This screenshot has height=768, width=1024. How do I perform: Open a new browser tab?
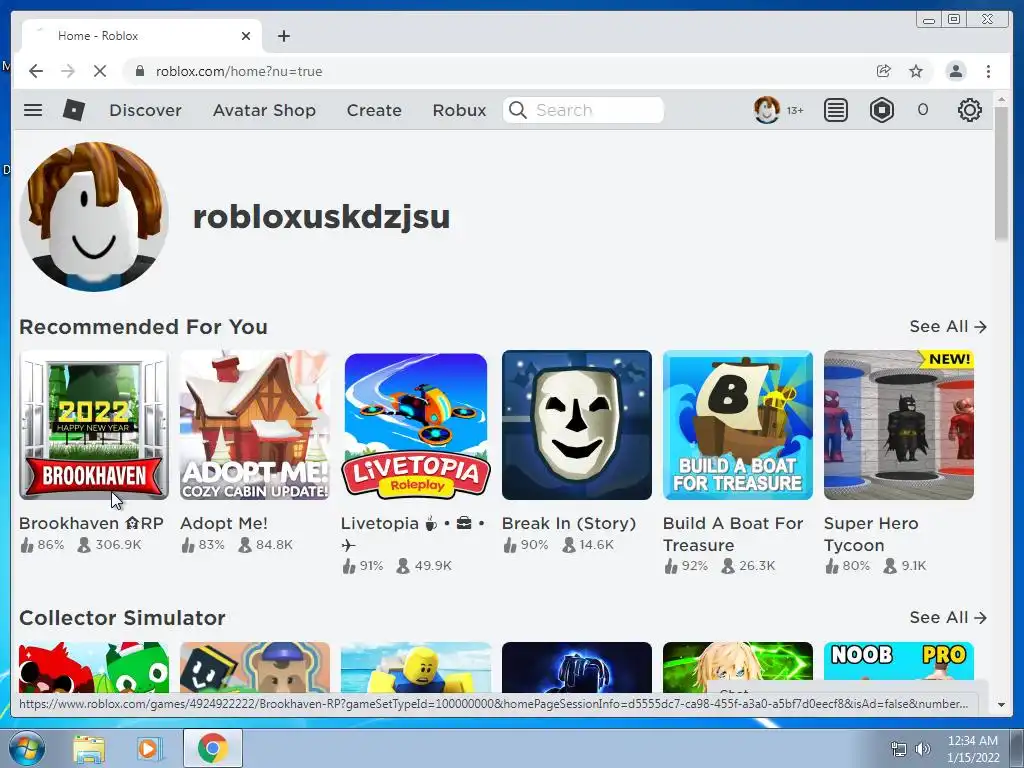(x=283, y=36)
